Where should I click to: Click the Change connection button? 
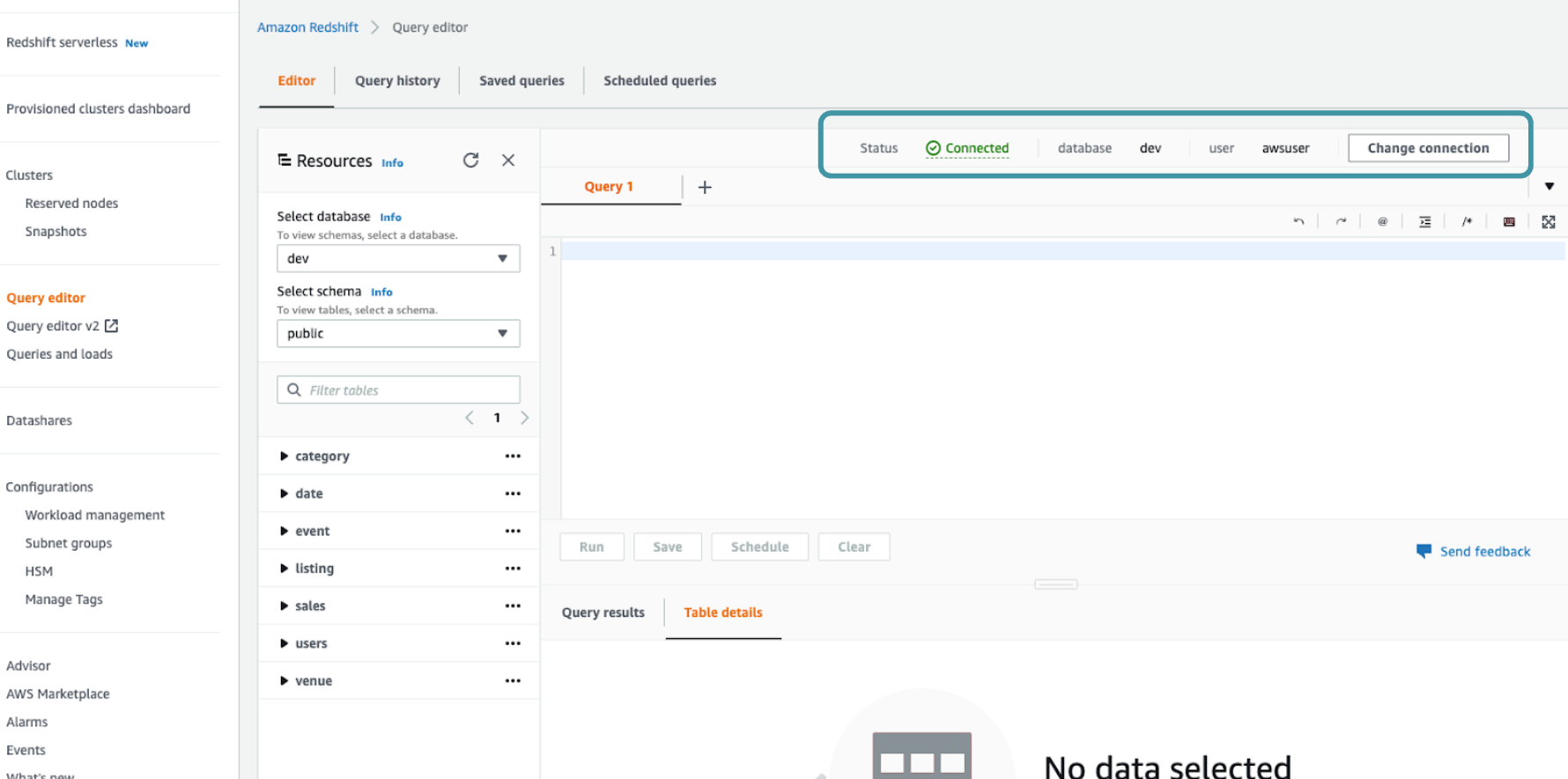pos(1428,148)
